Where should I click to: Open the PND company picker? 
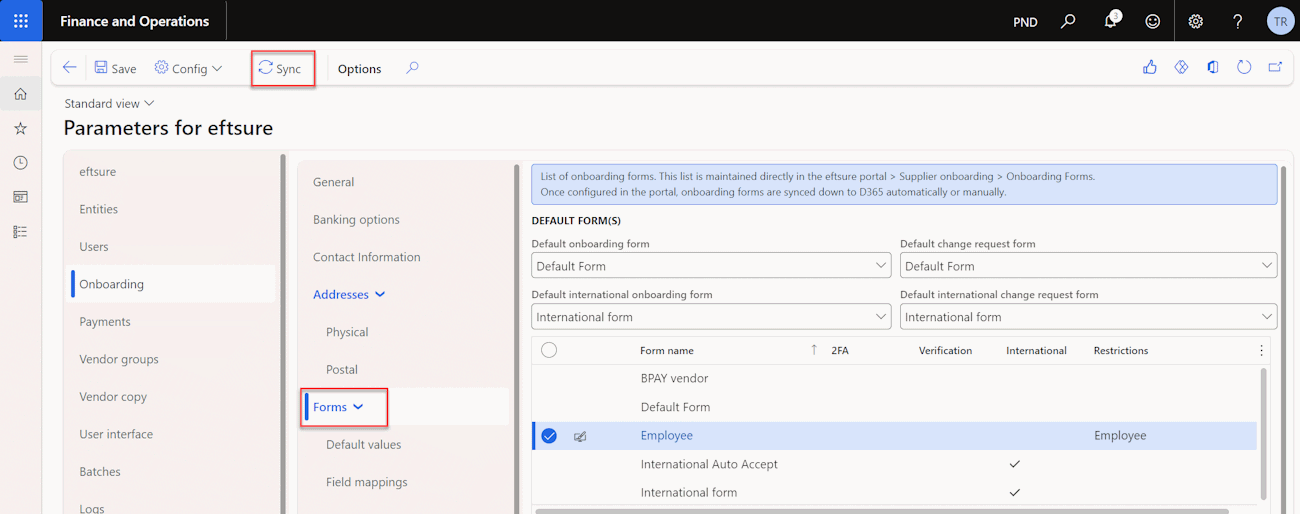click(1025, 22)
